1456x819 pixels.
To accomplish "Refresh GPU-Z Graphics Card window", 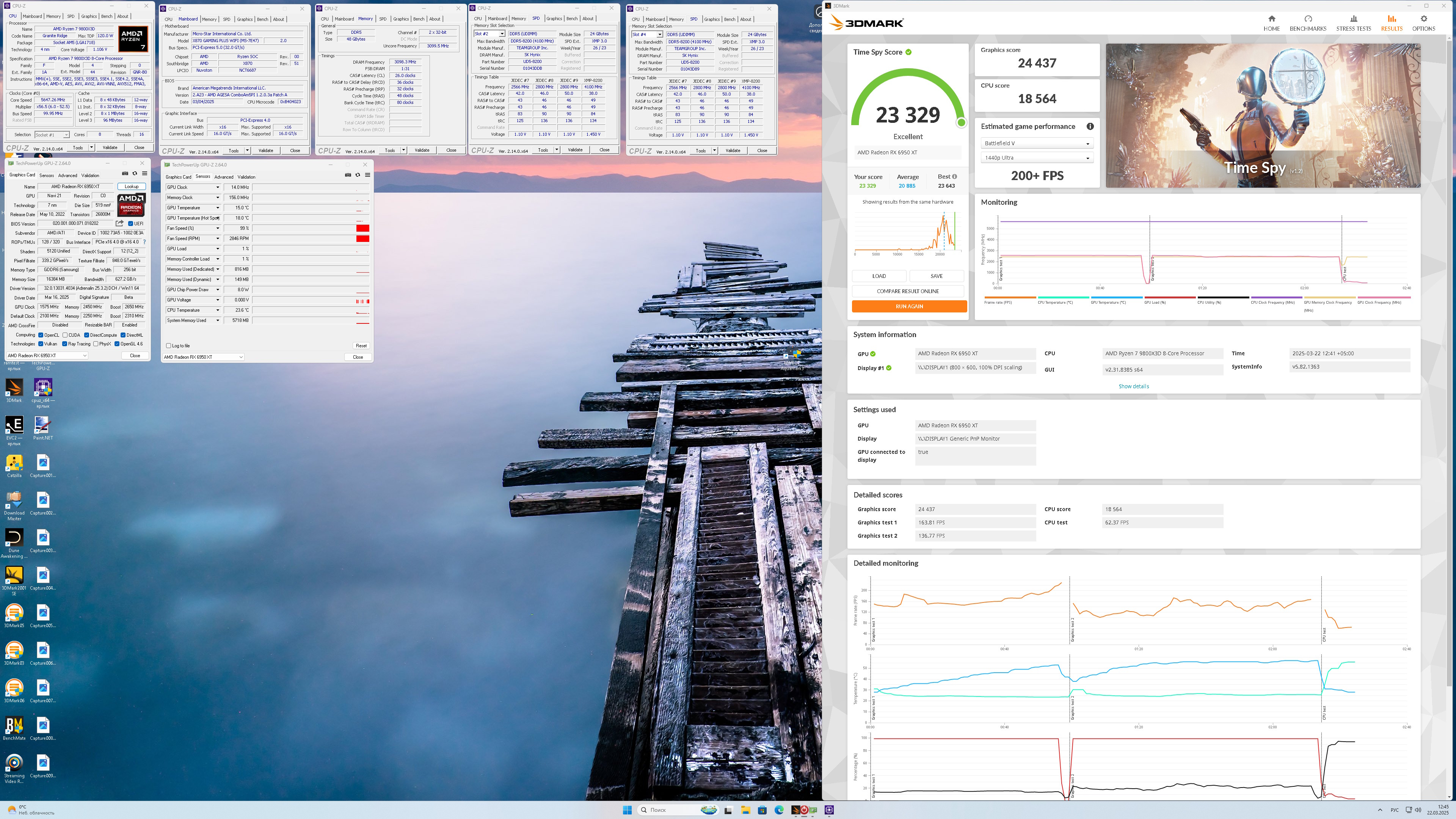I will pyautogui.click(x=135, y=174).
